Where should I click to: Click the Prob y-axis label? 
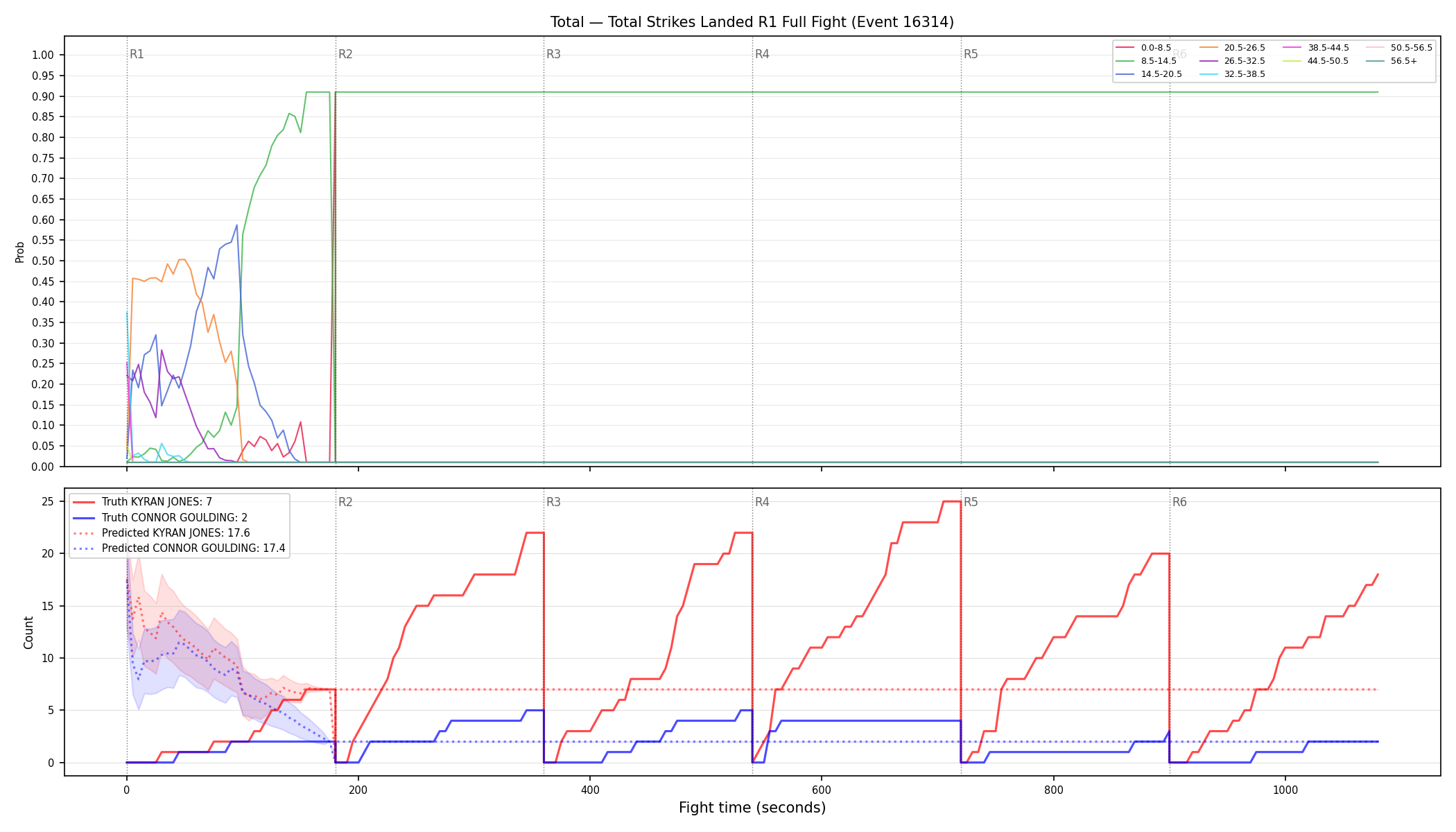tap(20, 252)
